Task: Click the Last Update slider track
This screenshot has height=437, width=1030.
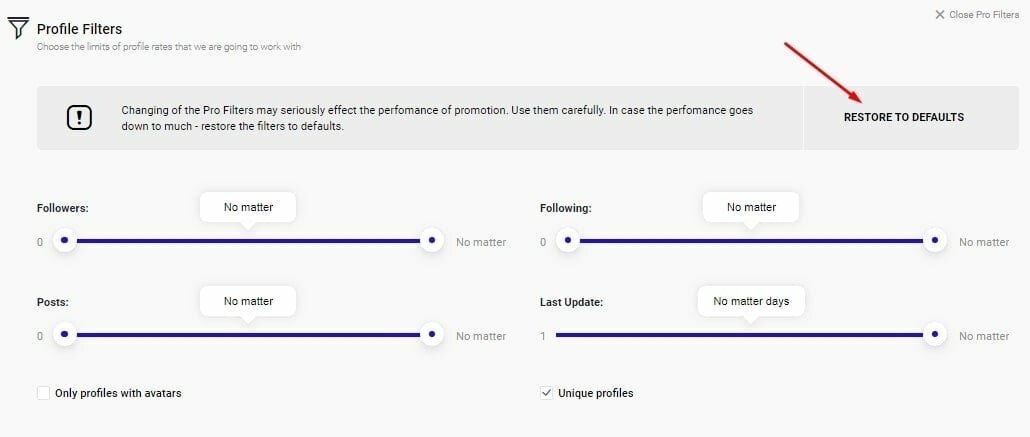Action: click(740, 335)
